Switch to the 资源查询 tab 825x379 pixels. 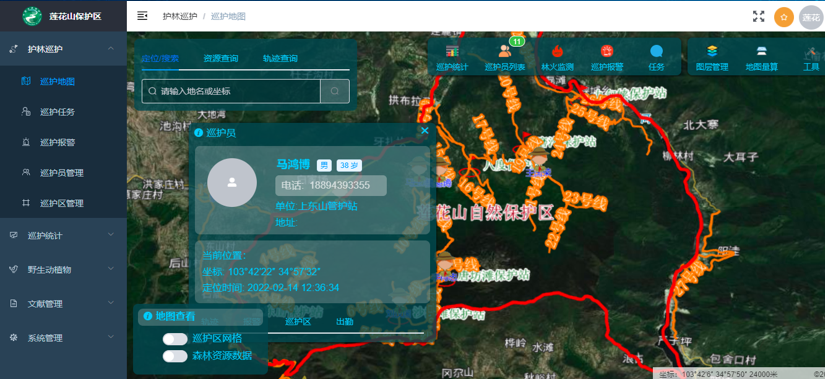coord(221,58)
